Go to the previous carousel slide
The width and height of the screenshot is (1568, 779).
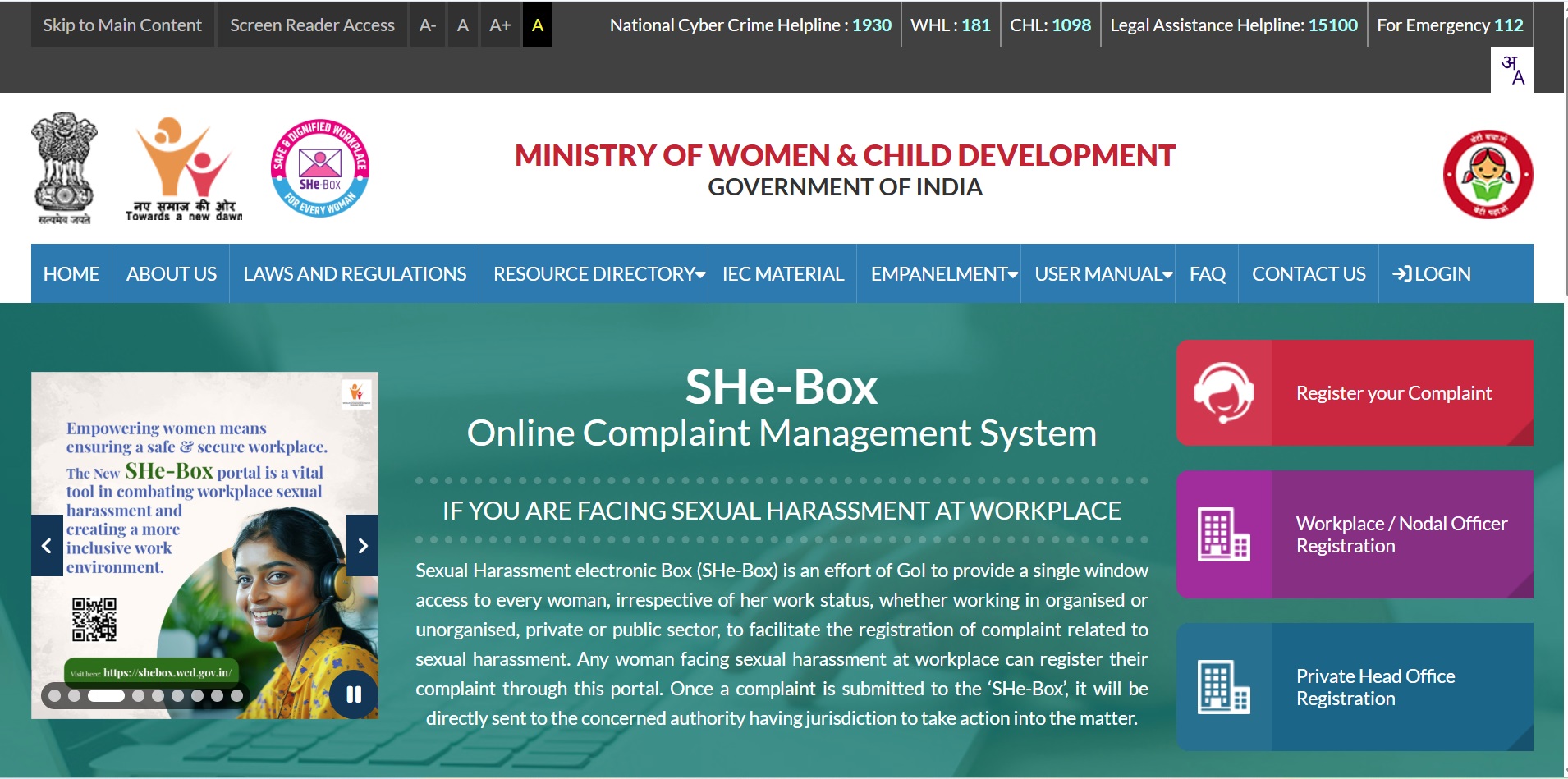point(47,545)
